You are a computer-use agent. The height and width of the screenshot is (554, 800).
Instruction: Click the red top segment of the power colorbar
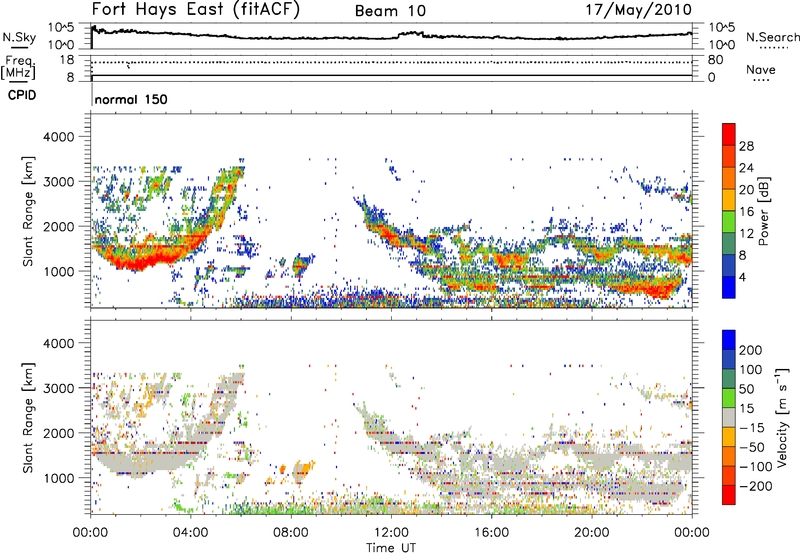729,134
